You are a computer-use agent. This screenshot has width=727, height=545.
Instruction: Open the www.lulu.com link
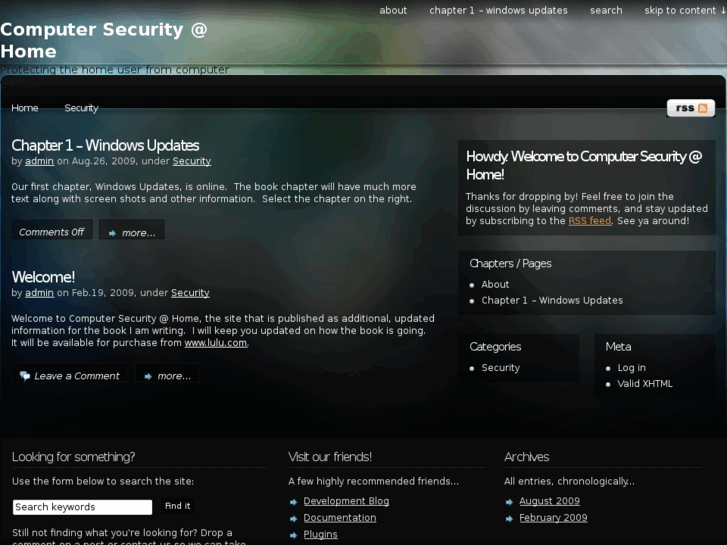click(x=216, y=343)
